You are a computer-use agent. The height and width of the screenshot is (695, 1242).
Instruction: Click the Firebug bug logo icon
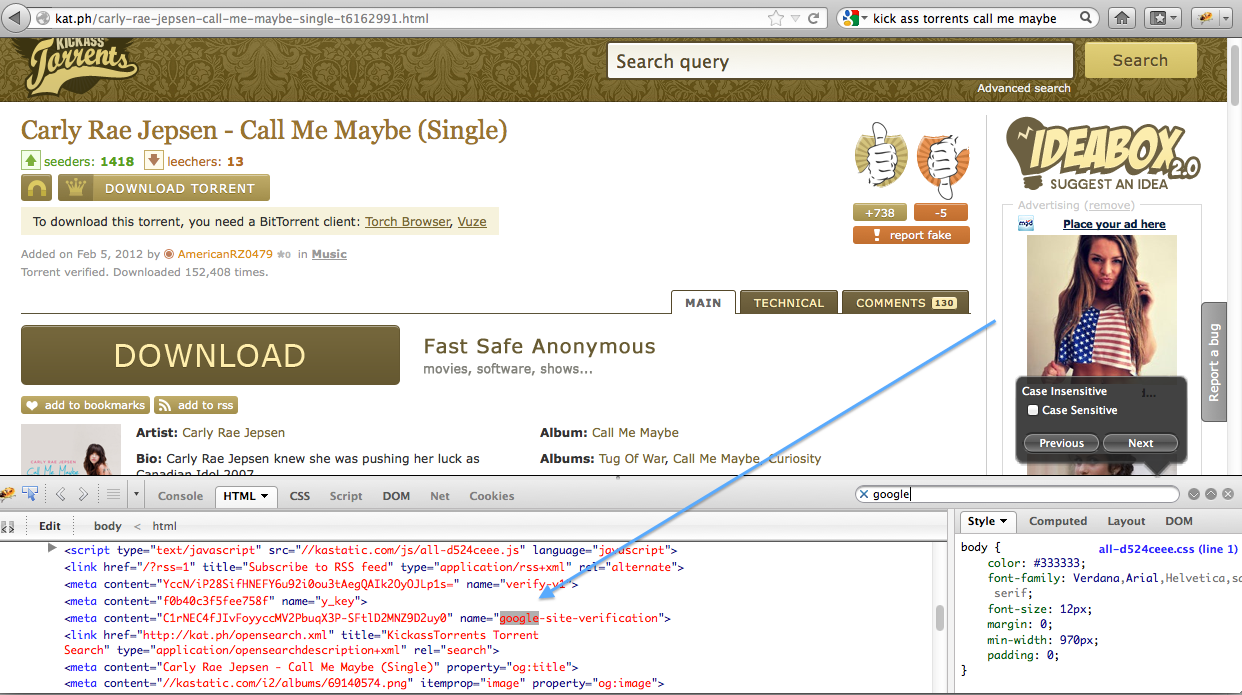pyautogui.click(x=7, y=494)
